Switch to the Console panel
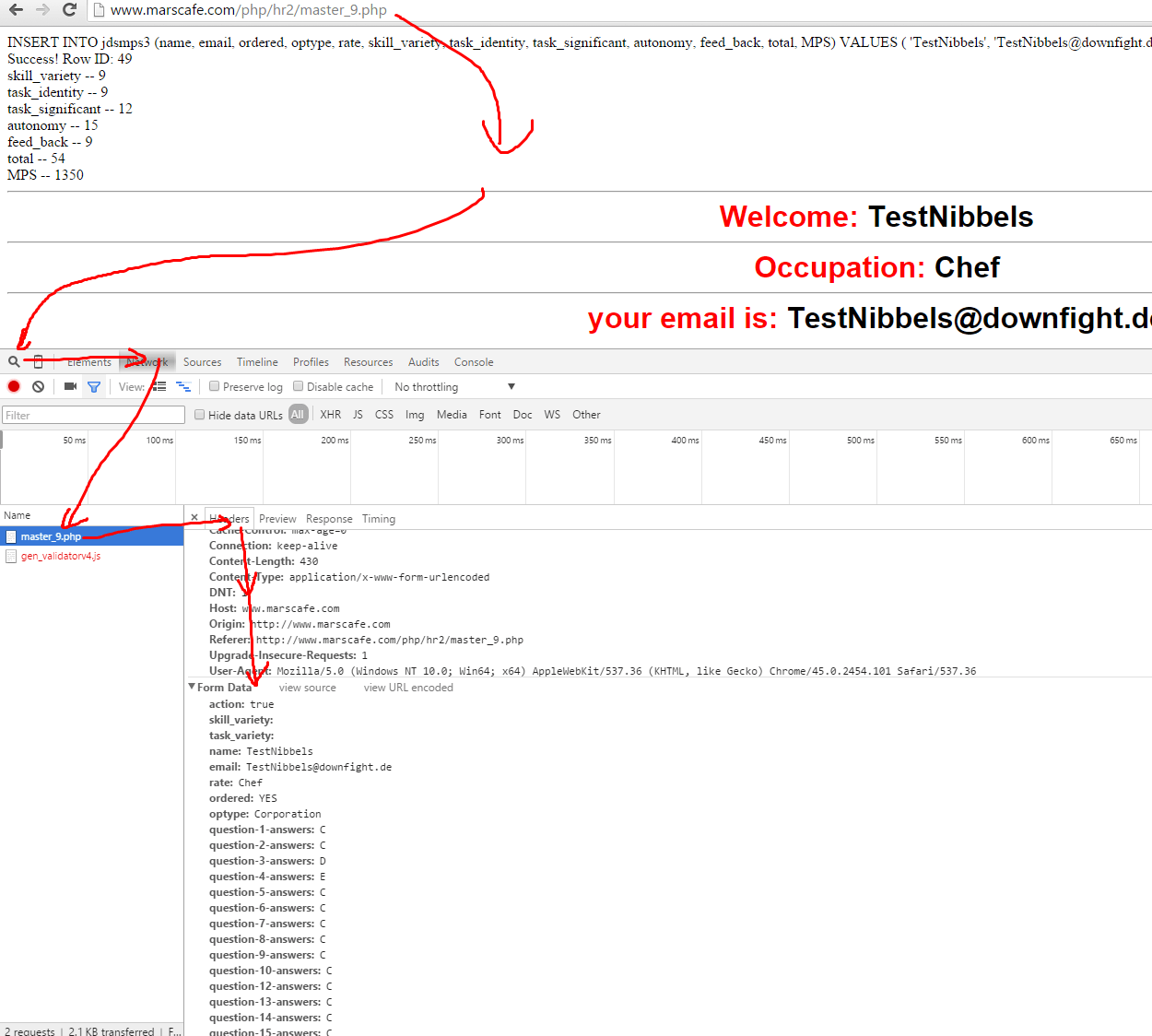This screenshot has width=1152, height=1036. (x=474, y=361)
